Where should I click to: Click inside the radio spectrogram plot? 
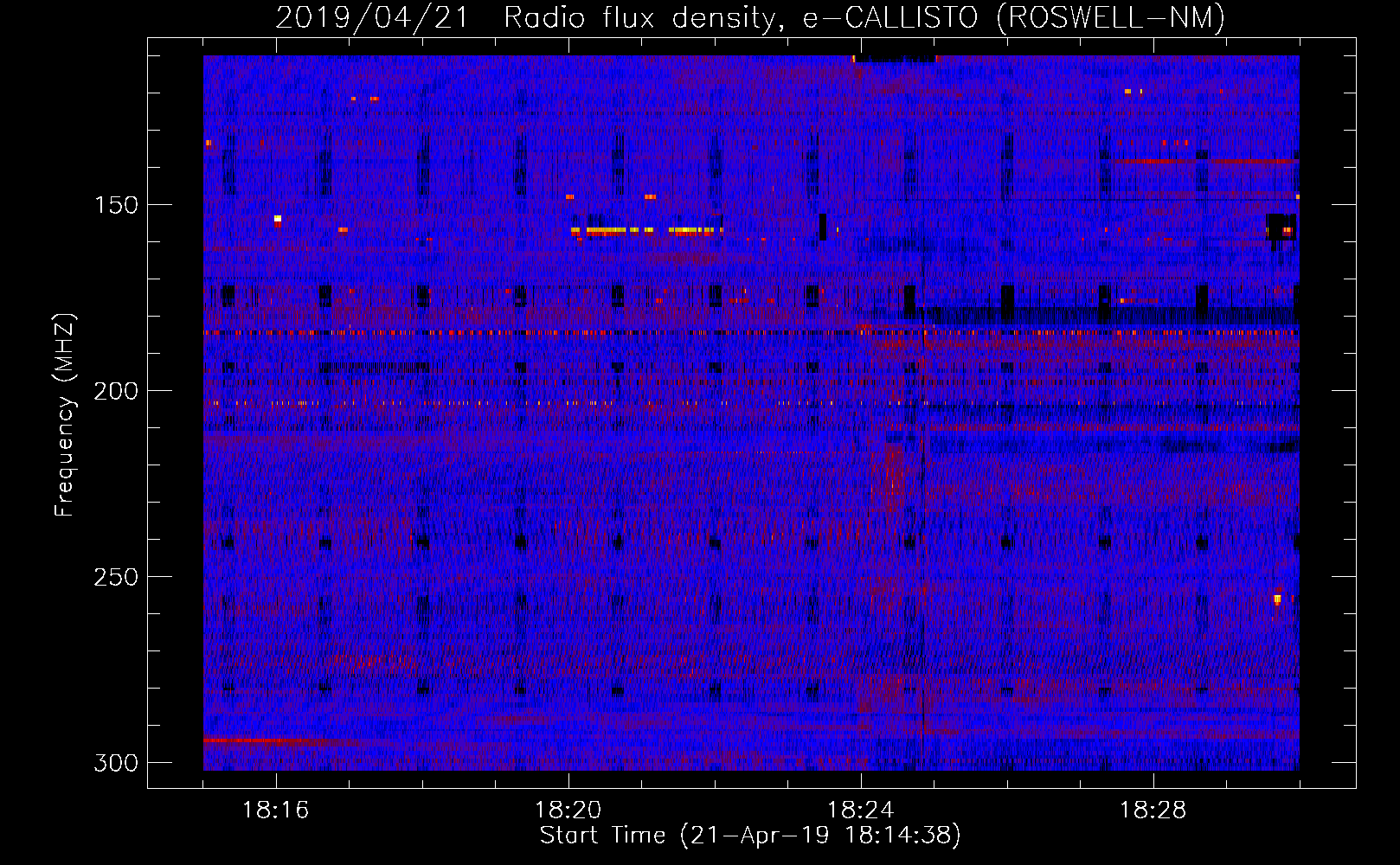[751, 413]
